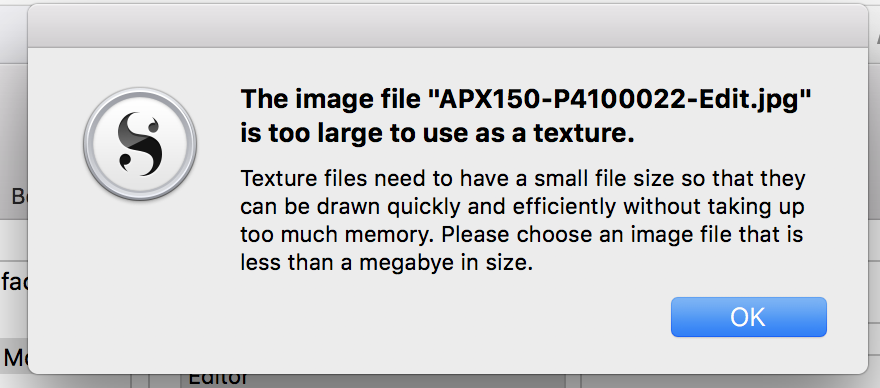The width and height of the screenshot is (880, 388).
Task: Select the cut-off 'fac' row on left side
Action: [x=14, y=282]
